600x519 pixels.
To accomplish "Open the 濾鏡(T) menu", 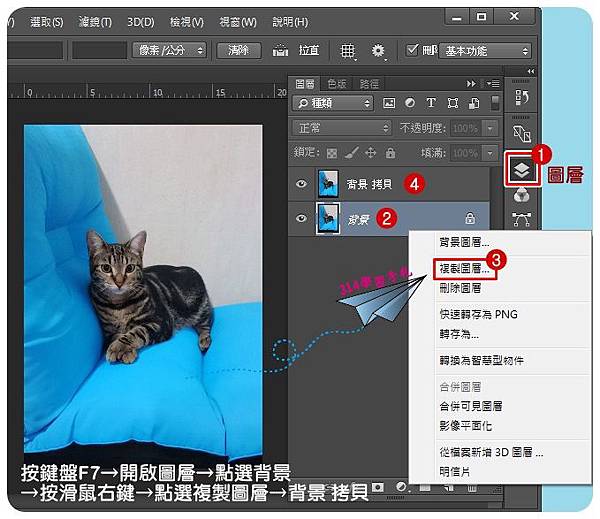I will pos(95,22).
